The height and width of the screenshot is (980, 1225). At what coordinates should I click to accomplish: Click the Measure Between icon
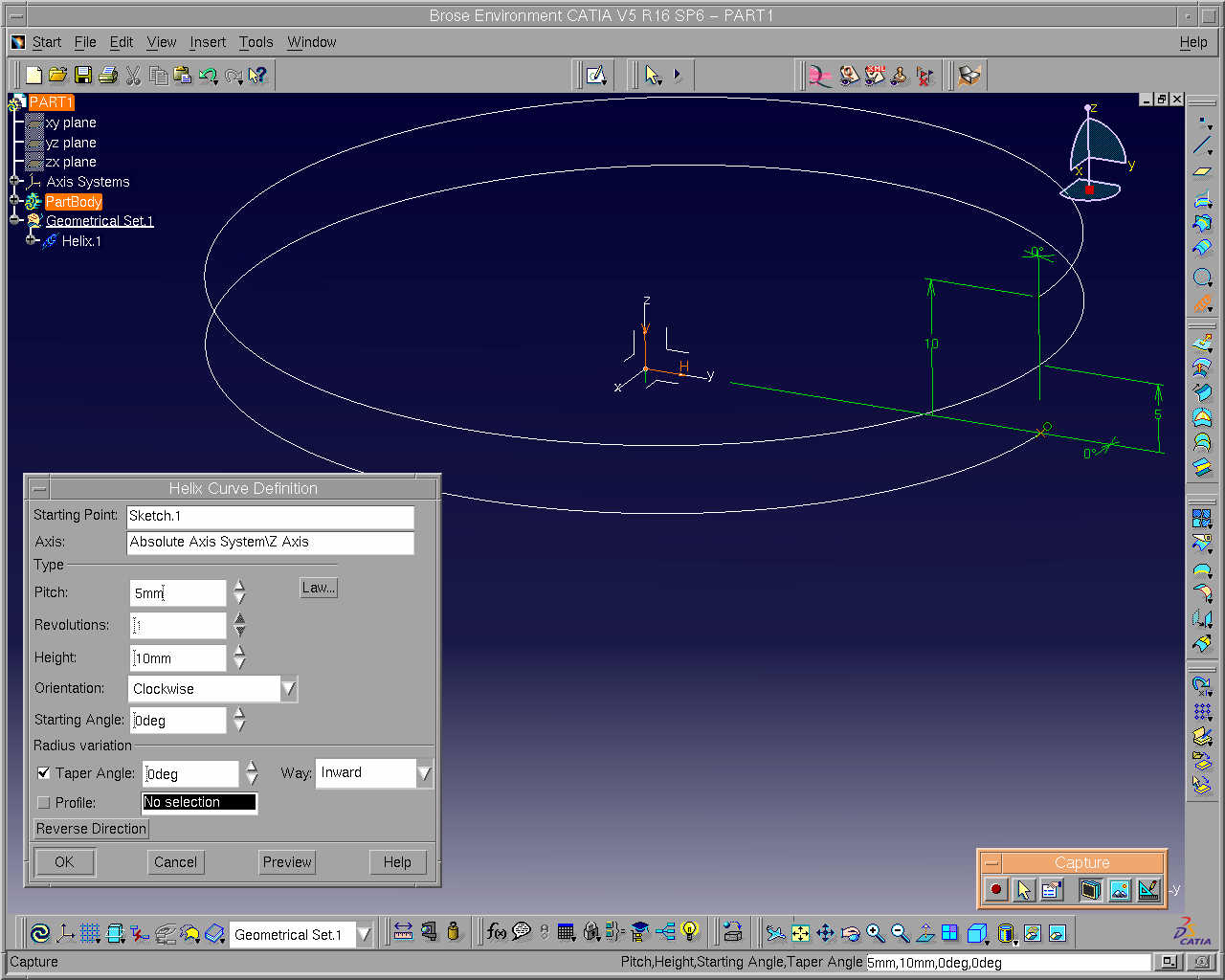[403, 931]
